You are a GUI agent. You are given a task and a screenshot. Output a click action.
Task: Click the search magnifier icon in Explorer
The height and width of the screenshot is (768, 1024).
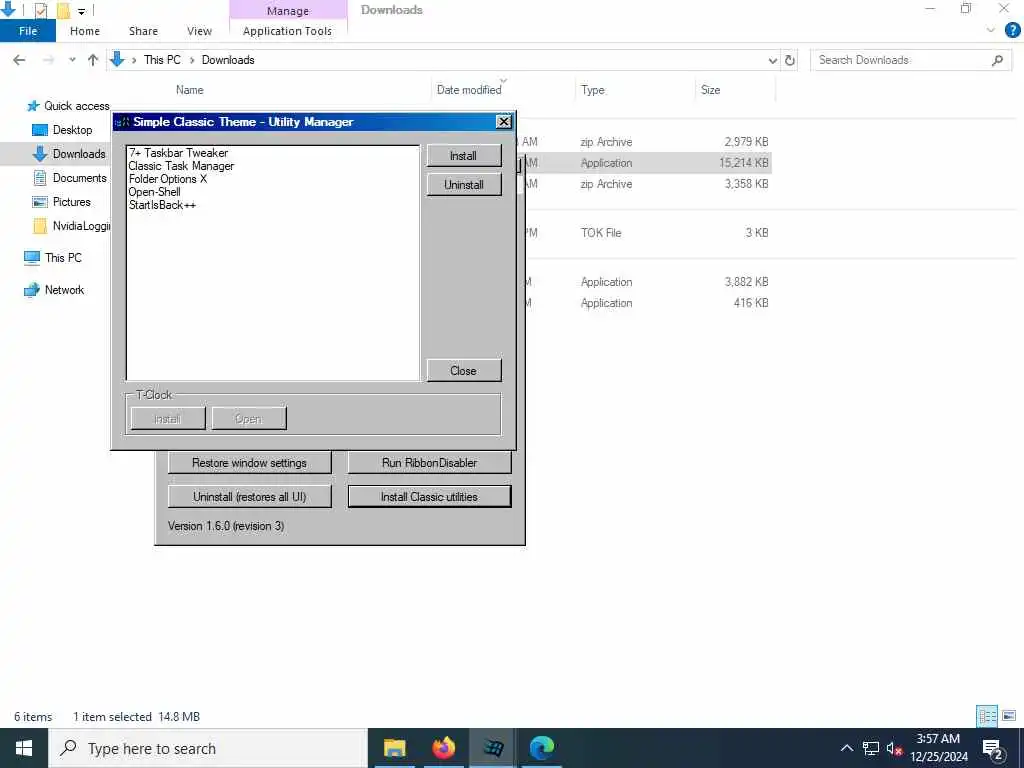997,60
